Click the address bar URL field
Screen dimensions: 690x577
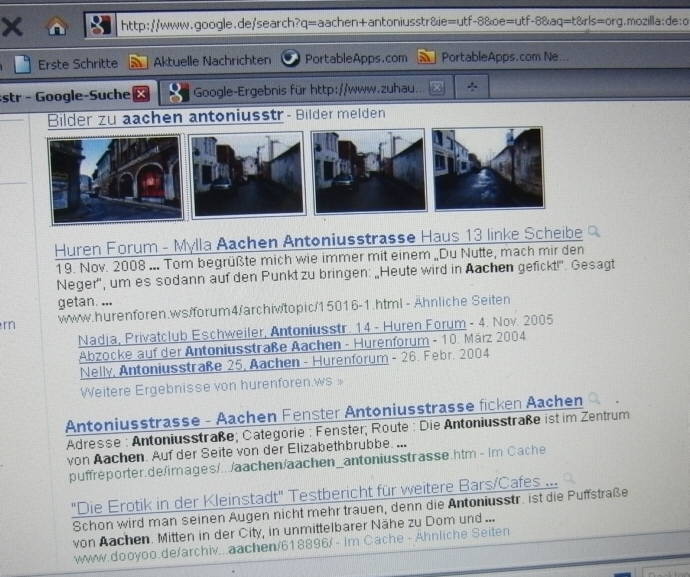pyautogui.click(x=400, y=24)
